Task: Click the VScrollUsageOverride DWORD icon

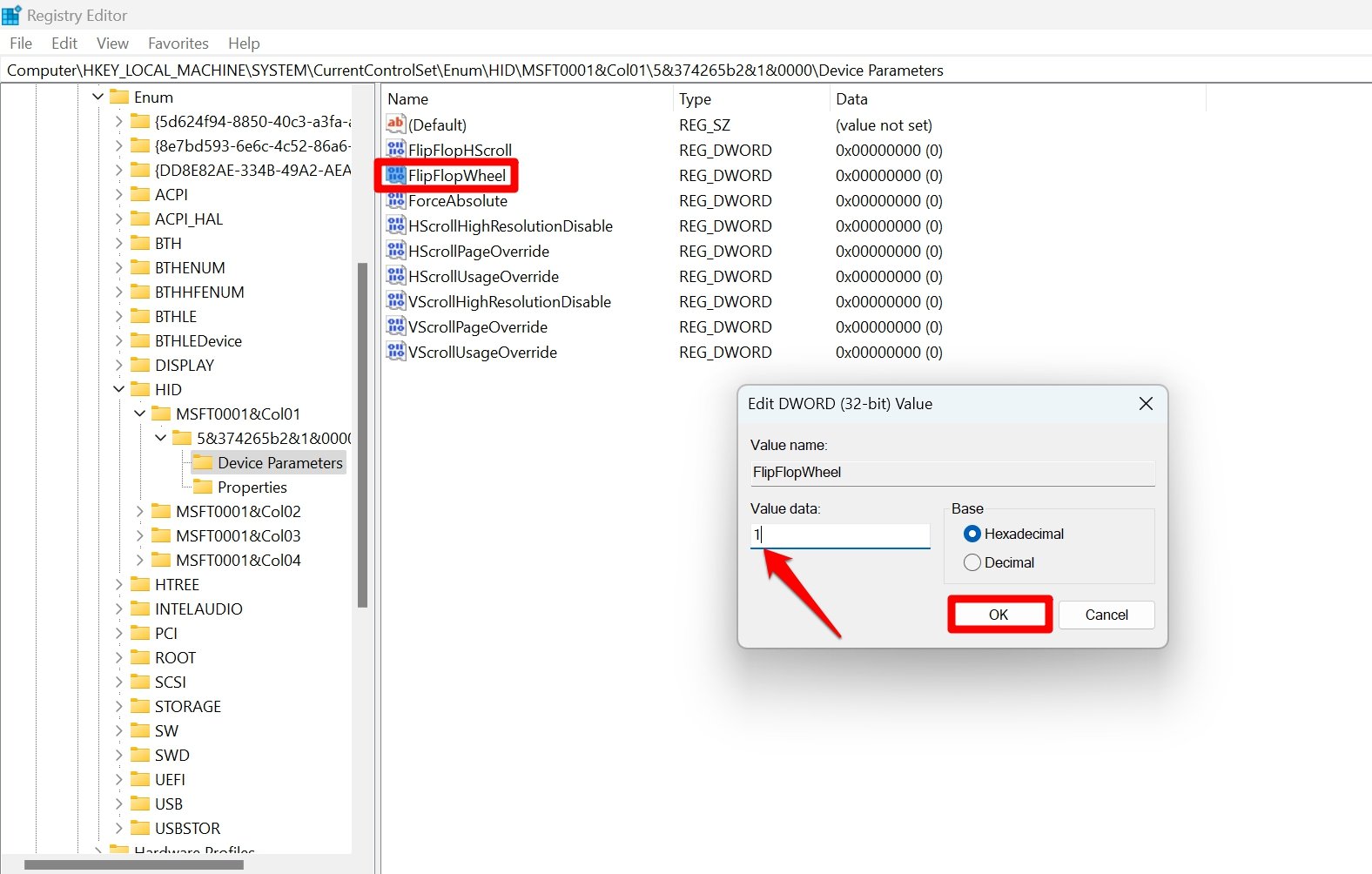Action: pyautogui.click(x=396, y=352)
